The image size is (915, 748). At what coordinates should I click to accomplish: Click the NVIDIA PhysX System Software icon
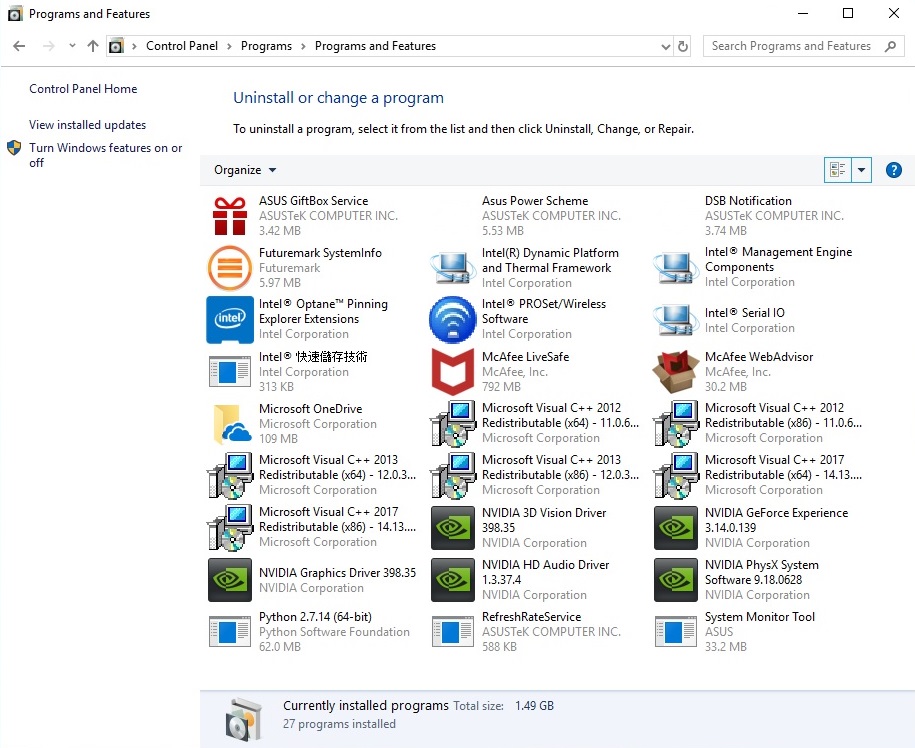(676, 580)
